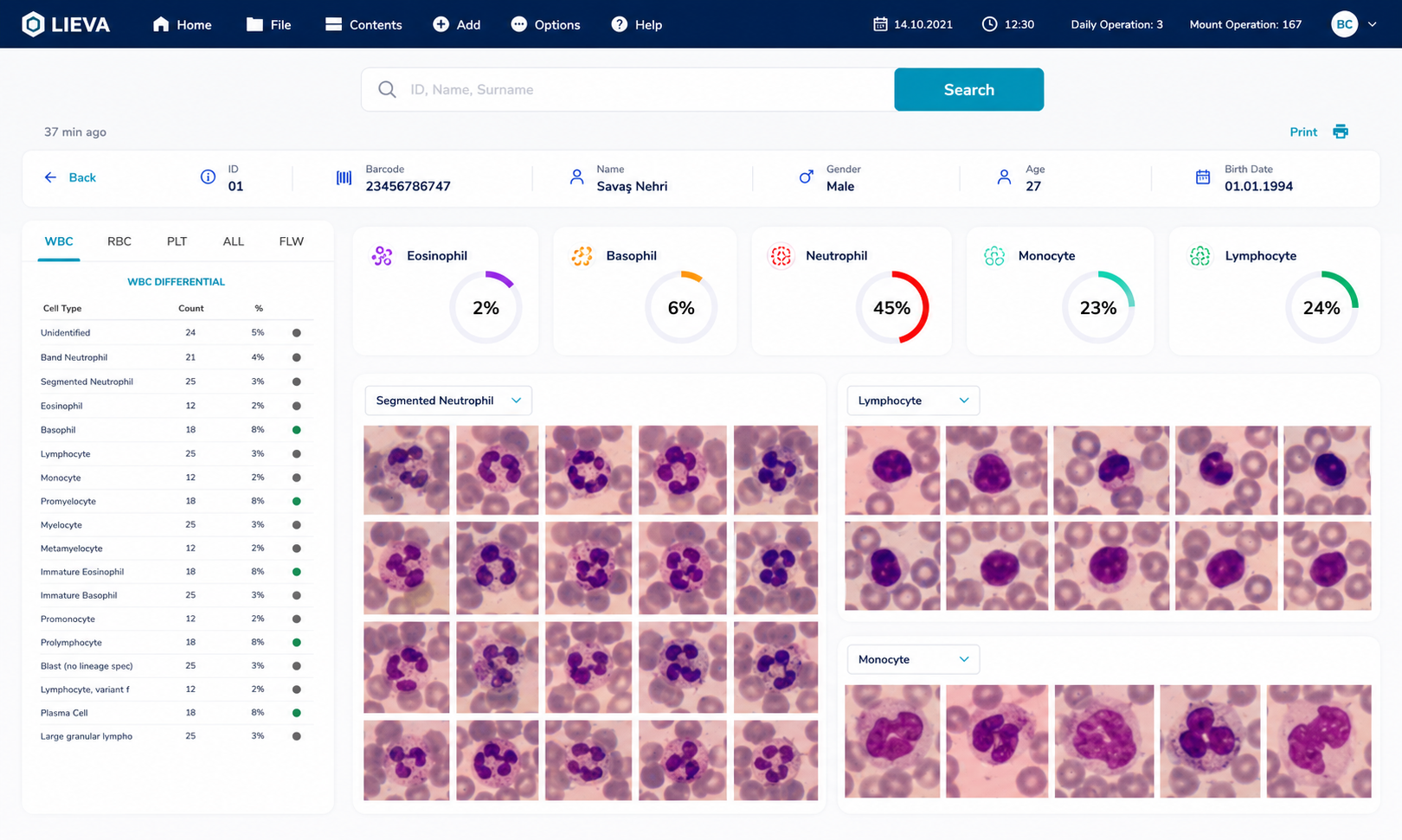This screenshot has width=1402, height=840.
Task: Toggle the status dot for Plasma Cell
Action: coord(297,713)
